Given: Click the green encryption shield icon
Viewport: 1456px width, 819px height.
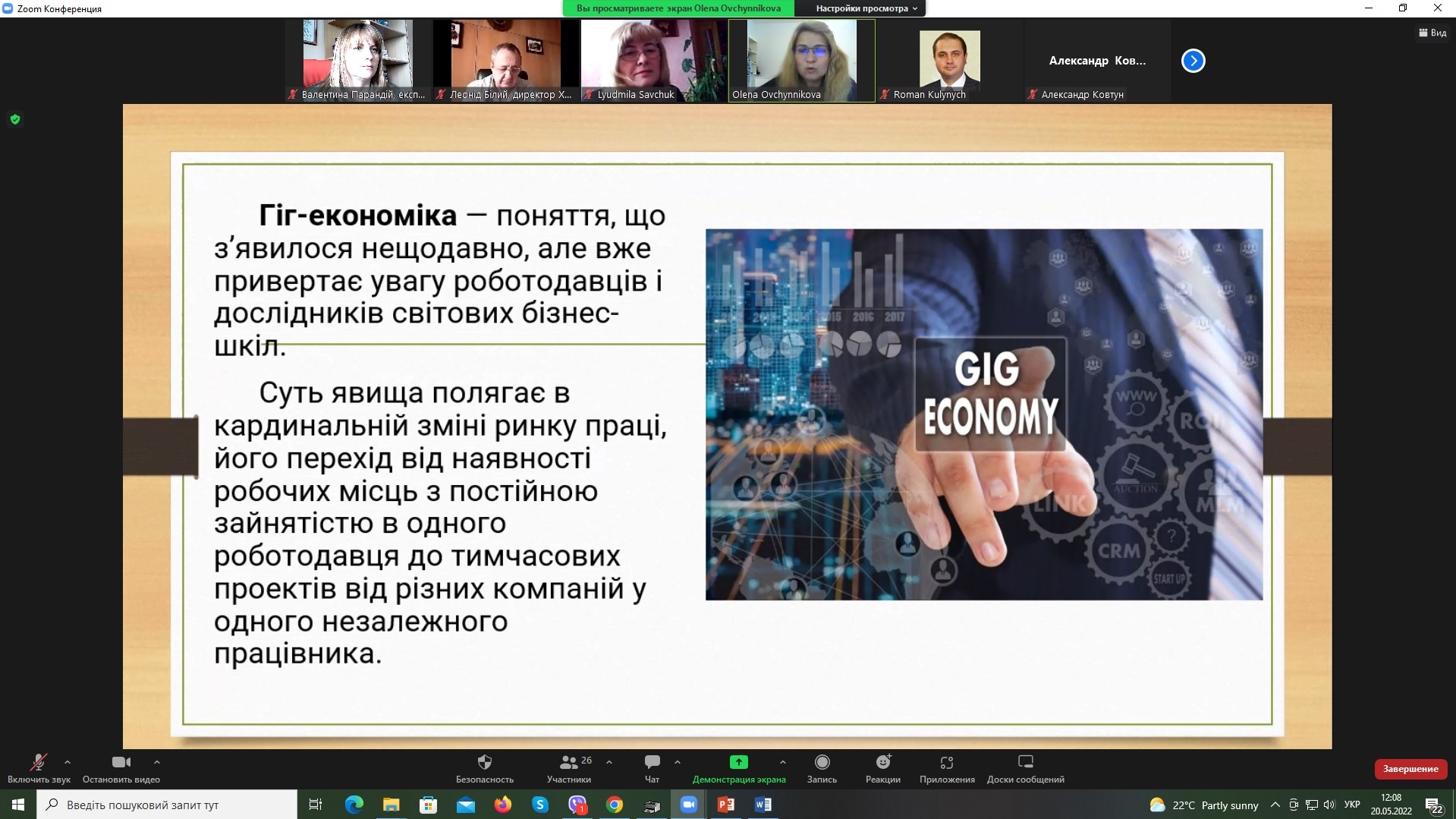Looking at the screenshot, I should click(x=15, y=119).
